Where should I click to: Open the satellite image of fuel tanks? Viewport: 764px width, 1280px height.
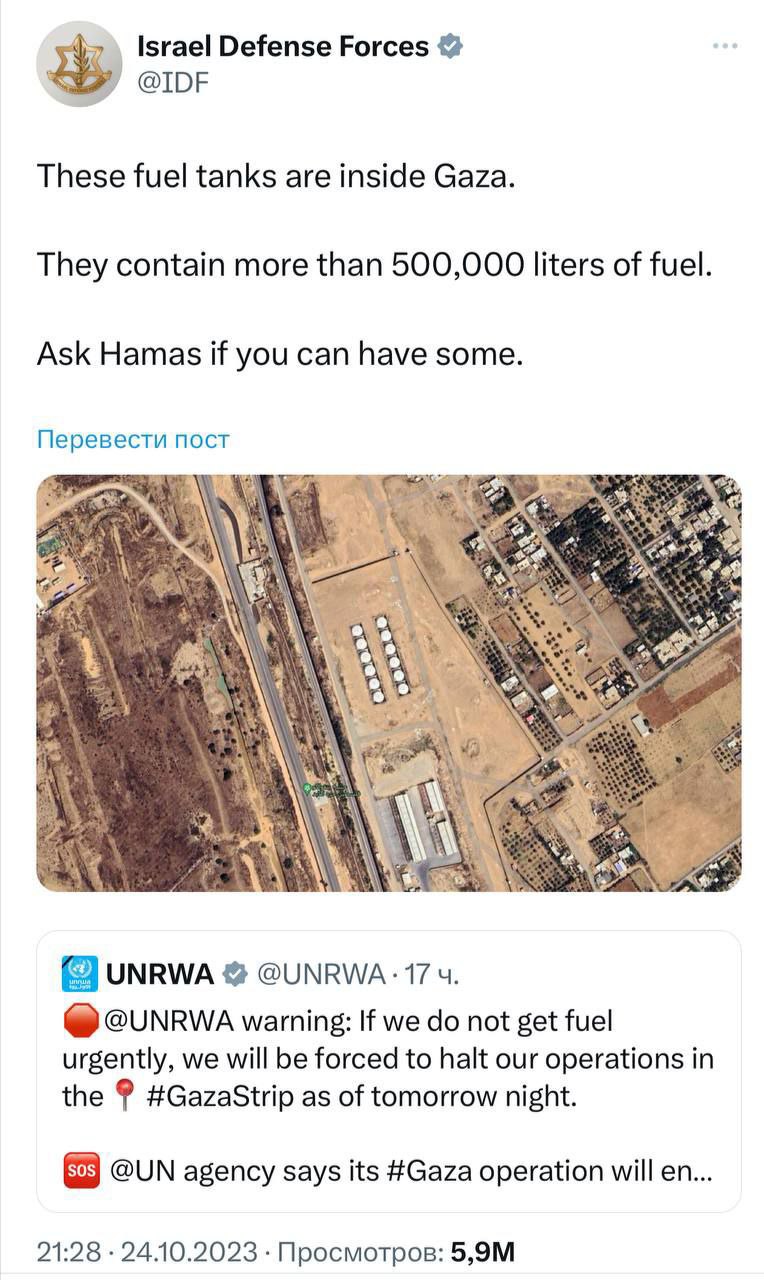coord(389,683)
